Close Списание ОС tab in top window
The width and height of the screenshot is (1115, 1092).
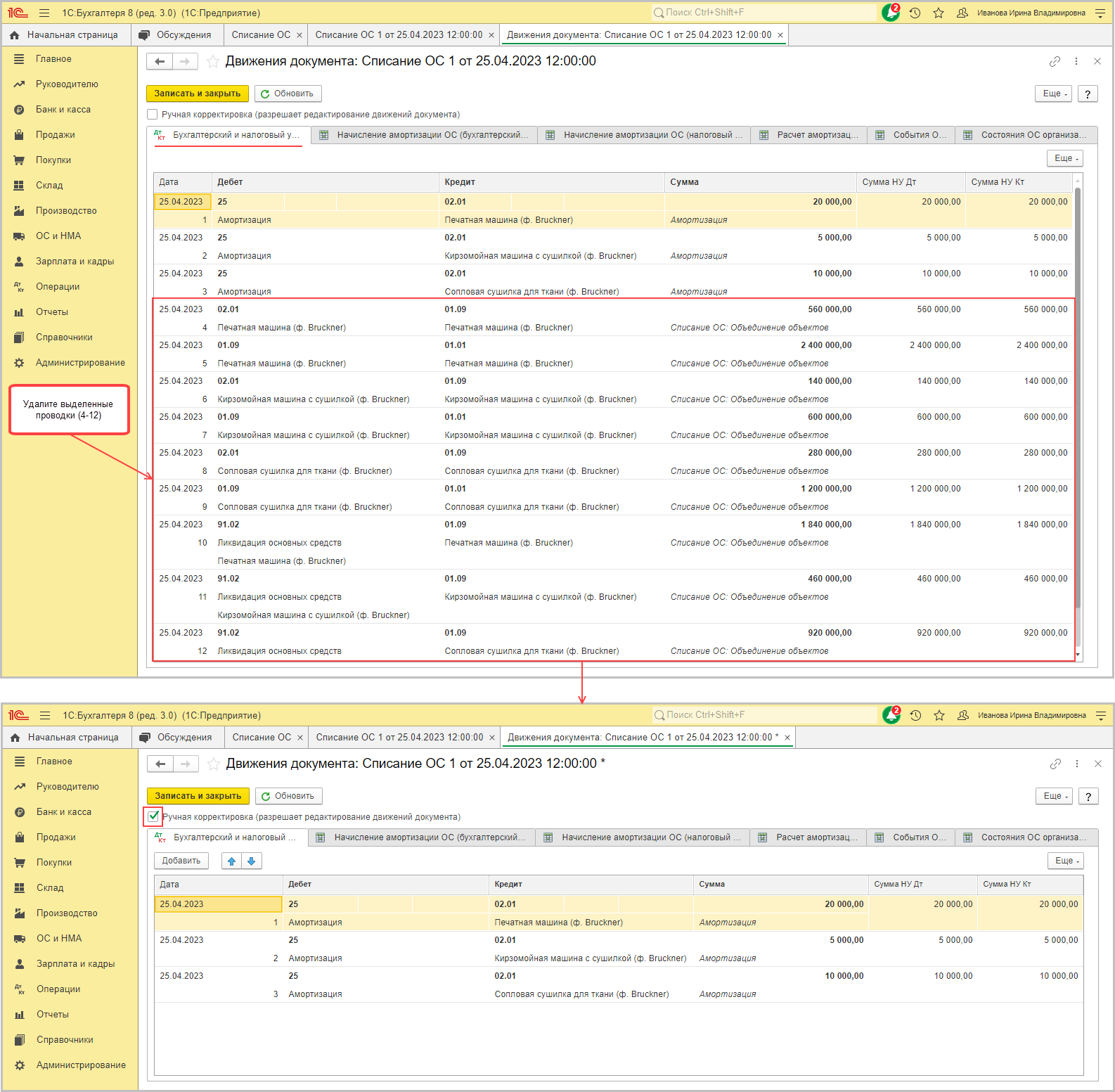coord(299,35)
